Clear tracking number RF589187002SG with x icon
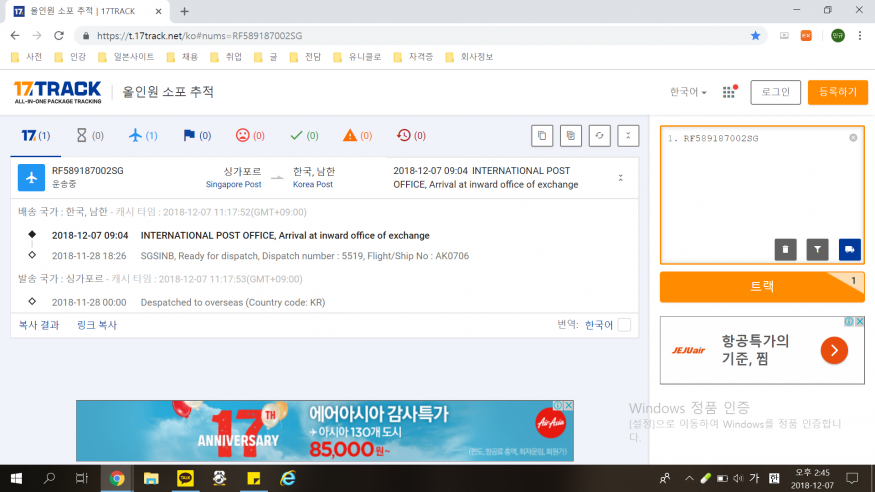875x492 pixels. [853, 138]
